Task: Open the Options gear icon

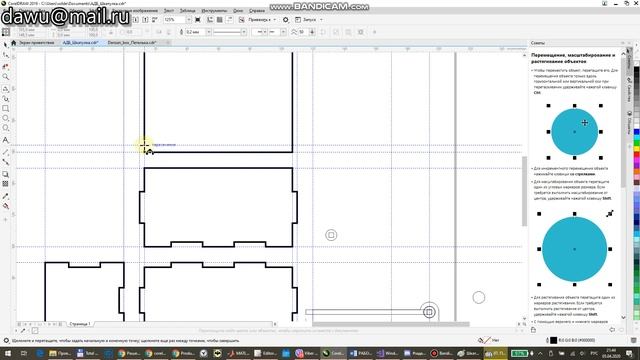Action: [x=286, y=19]
